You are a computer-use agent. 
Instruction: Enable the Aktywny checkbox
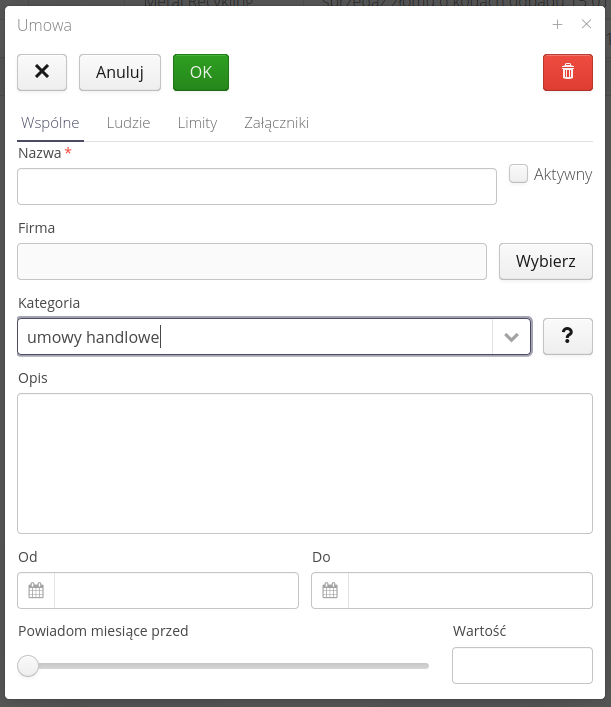coord(518,174)
